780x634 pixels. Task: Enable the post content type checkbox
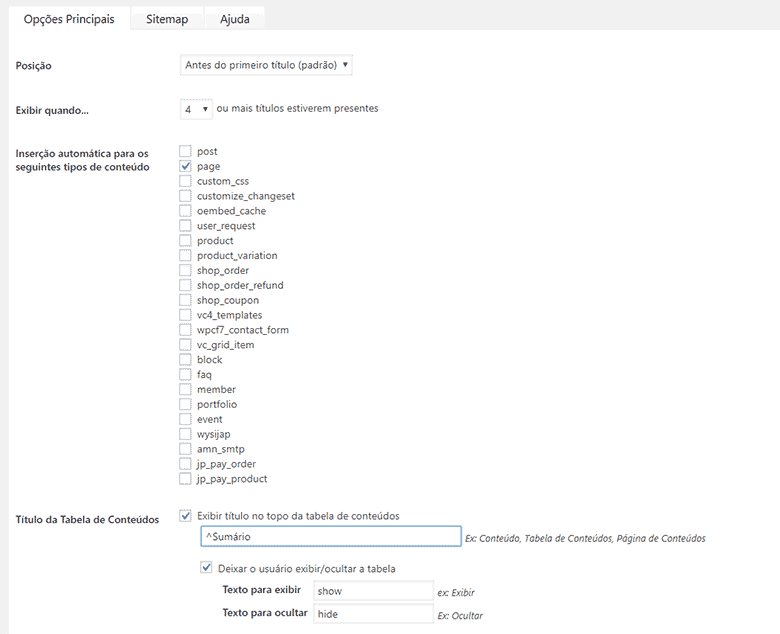click(185, 151)
